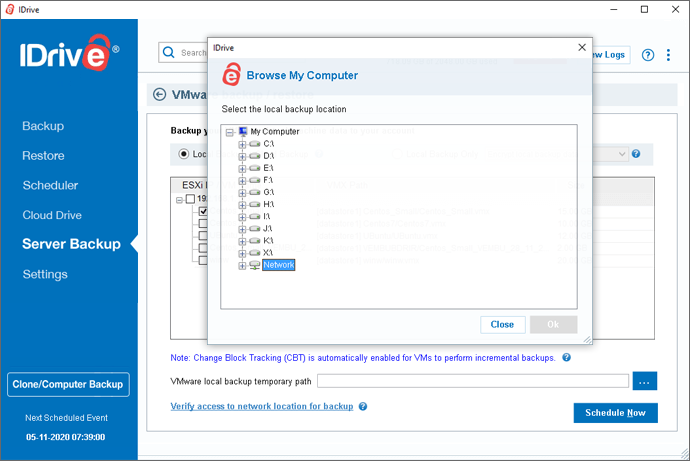Viewport: 690px width, 461px height.
Task: Click the VMware local backup temporary path field
Action: click(473, 381)
